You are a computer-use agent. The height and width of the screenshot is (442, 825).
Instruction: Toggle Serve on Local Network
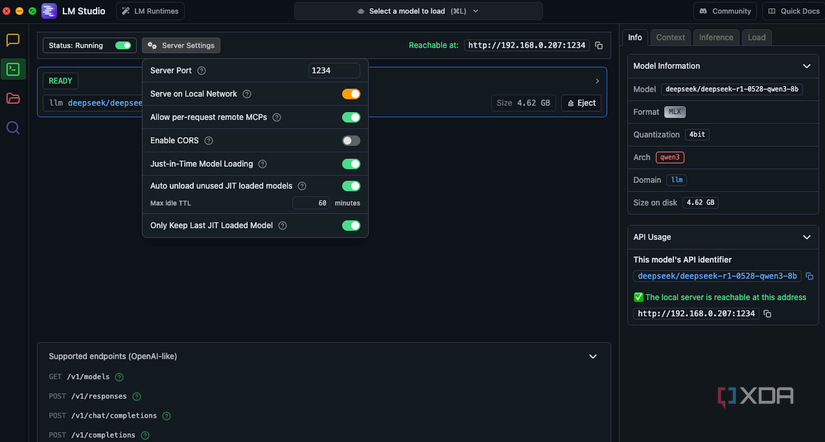pos(351,94)
